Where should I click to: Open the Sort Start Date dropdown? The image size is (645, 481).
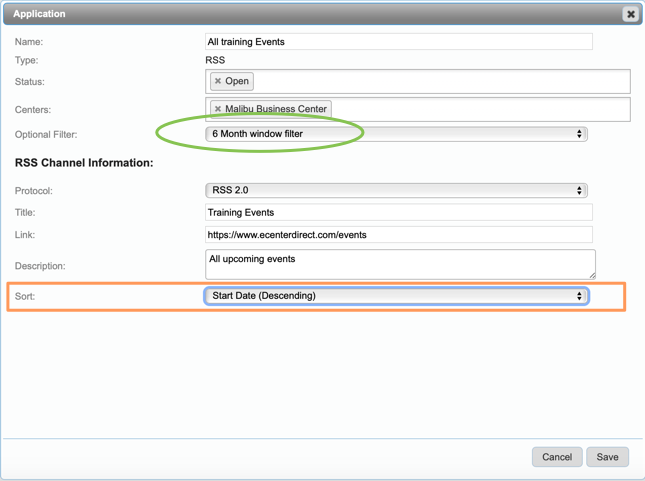(396, 296)
